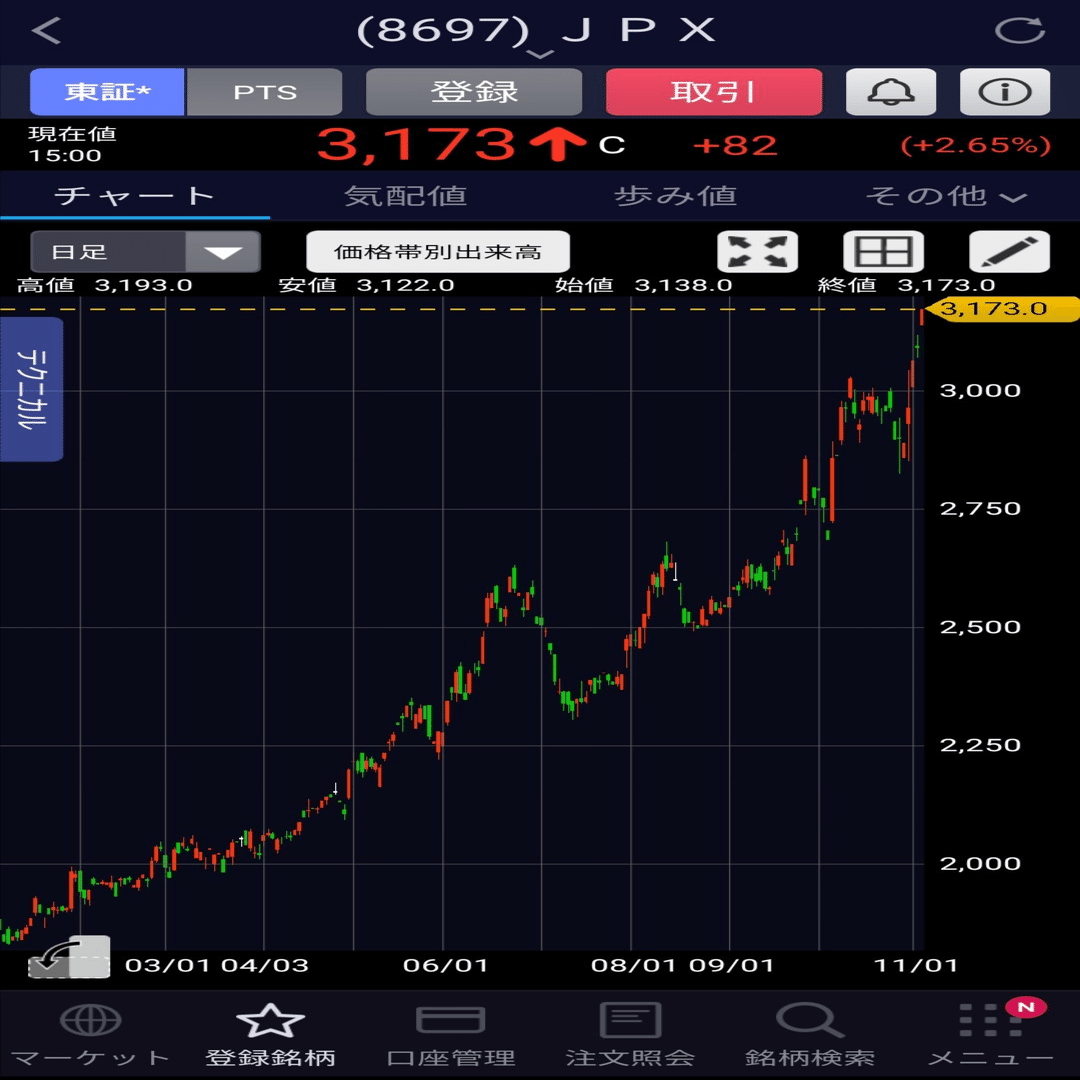The height and width of the screenshot is (1080, 1080).
Task: Refresh the quote with the reload icon
Action: [1020, 31]
